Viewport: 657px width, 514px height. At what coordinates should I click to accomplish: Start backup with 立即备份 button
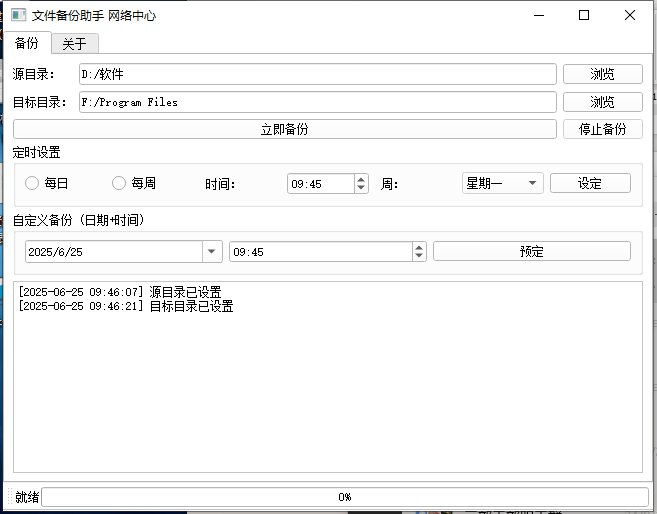(284, 129)
